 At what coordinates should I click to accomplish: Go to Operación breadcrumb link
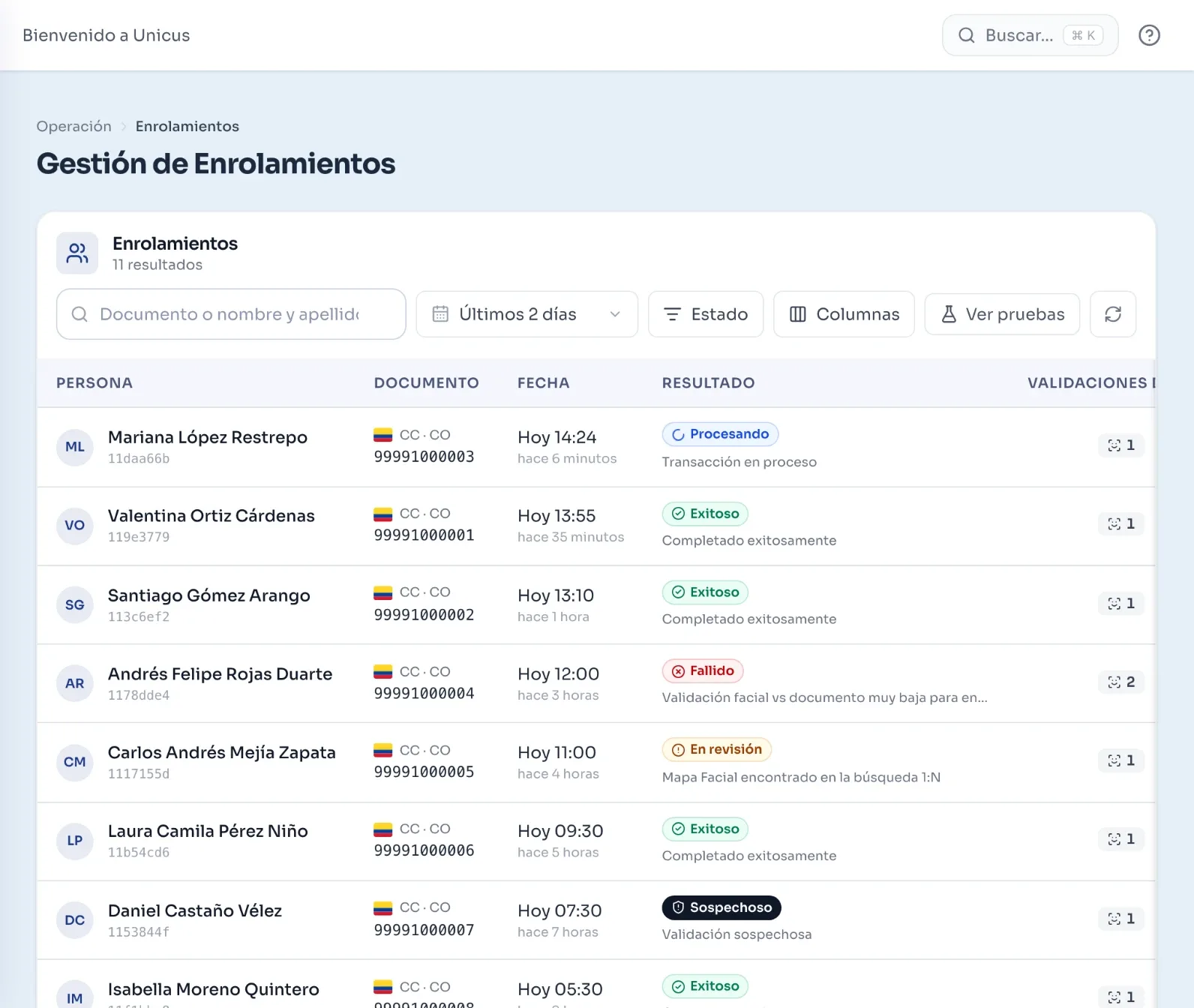coord(74,127)
